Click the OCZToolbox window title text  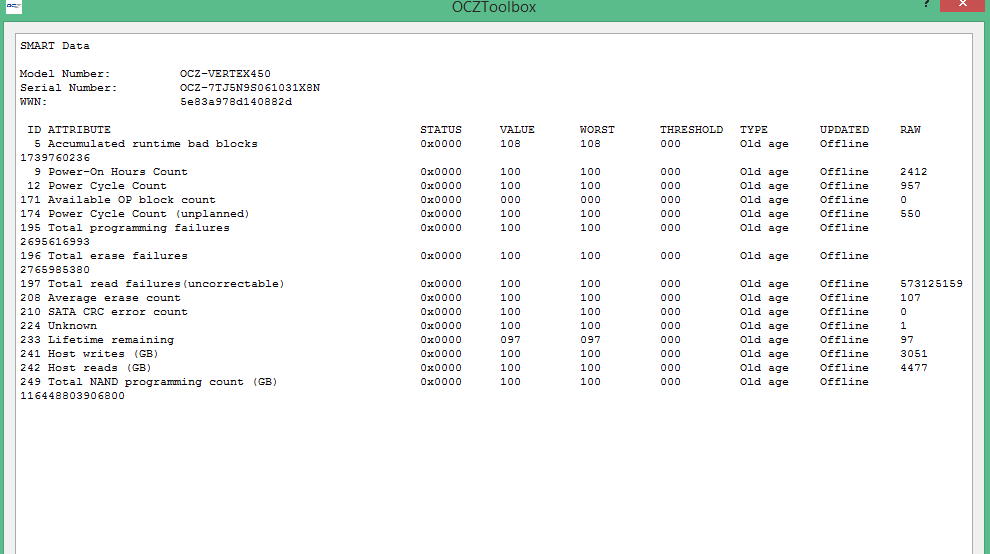point(494,7)
